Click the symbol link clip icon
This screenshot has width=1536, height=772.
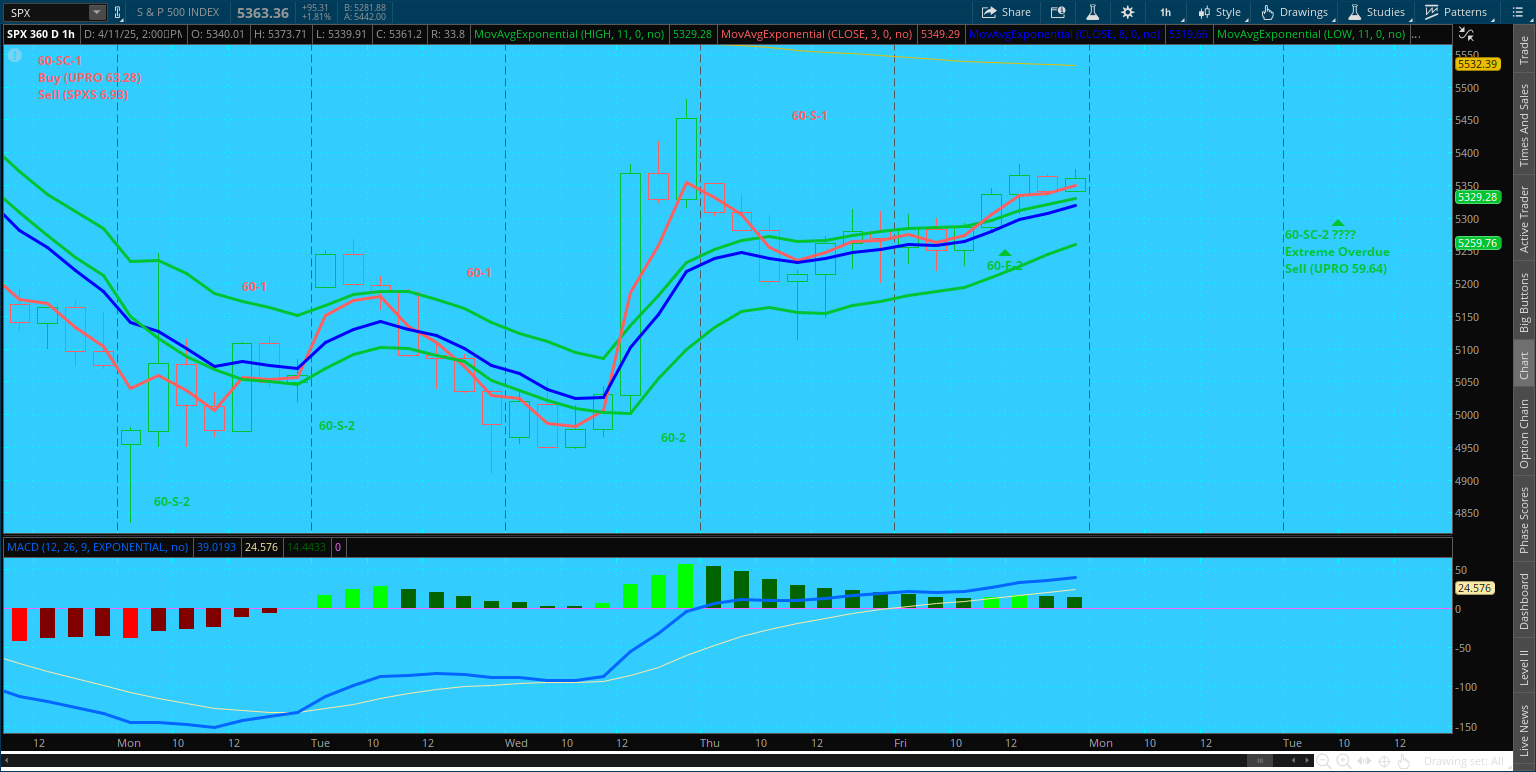pos(118,13)
